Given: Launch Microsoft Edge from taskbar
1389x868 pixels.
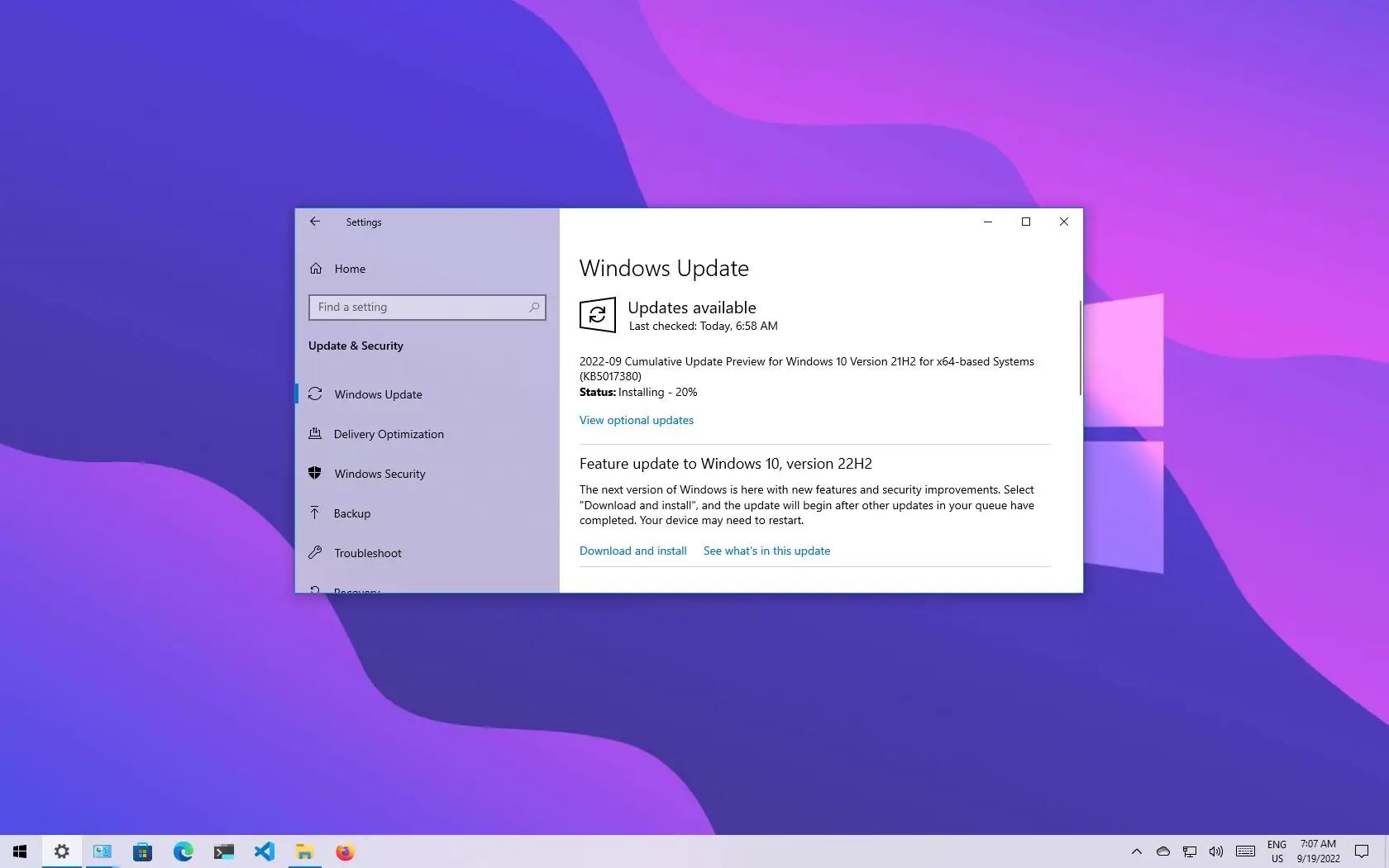Looking at the screenshot, I should coord(183,851).
